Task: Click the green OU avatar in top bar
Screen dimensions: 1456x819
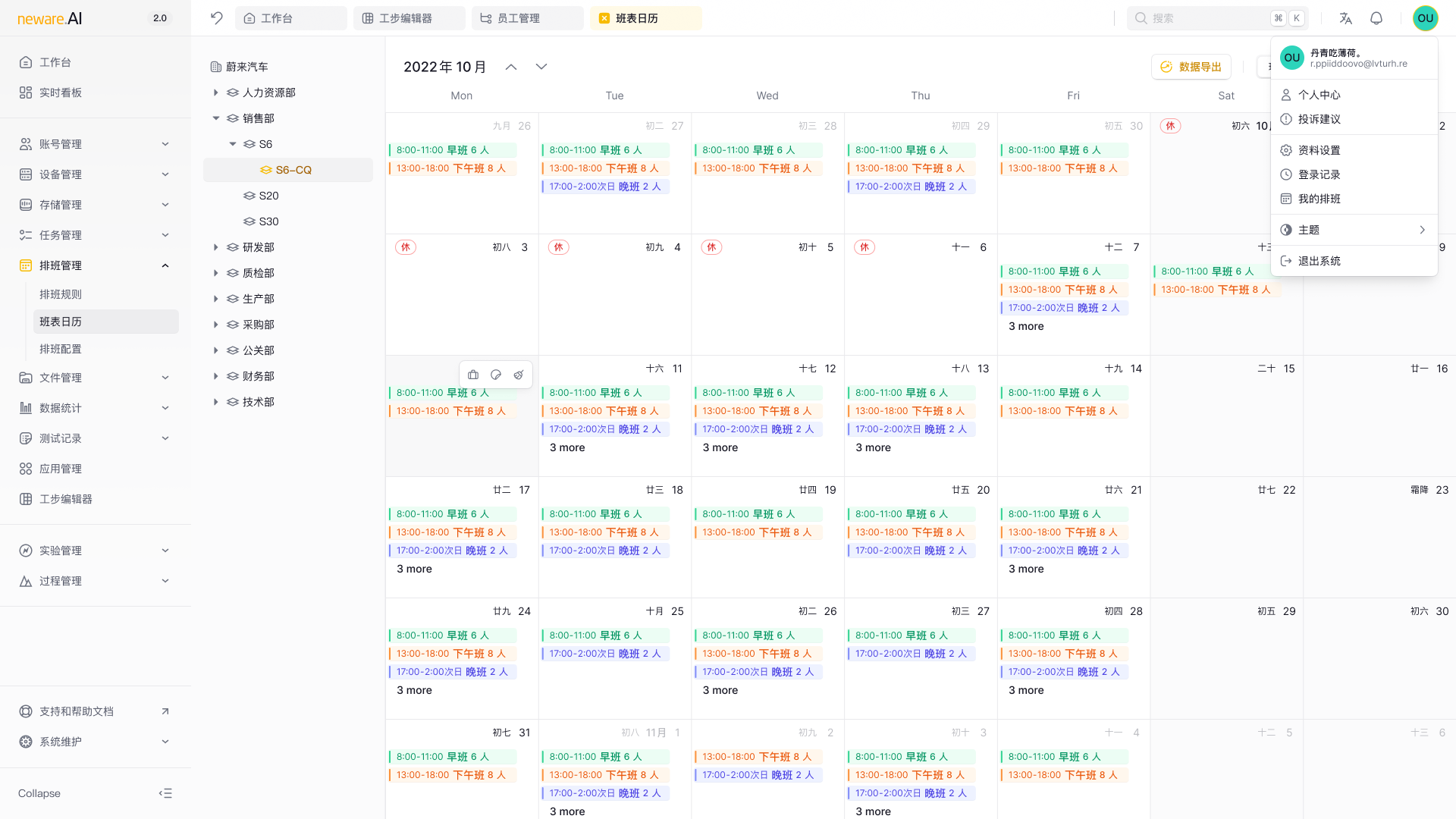Action: (x=1425, y=18)
